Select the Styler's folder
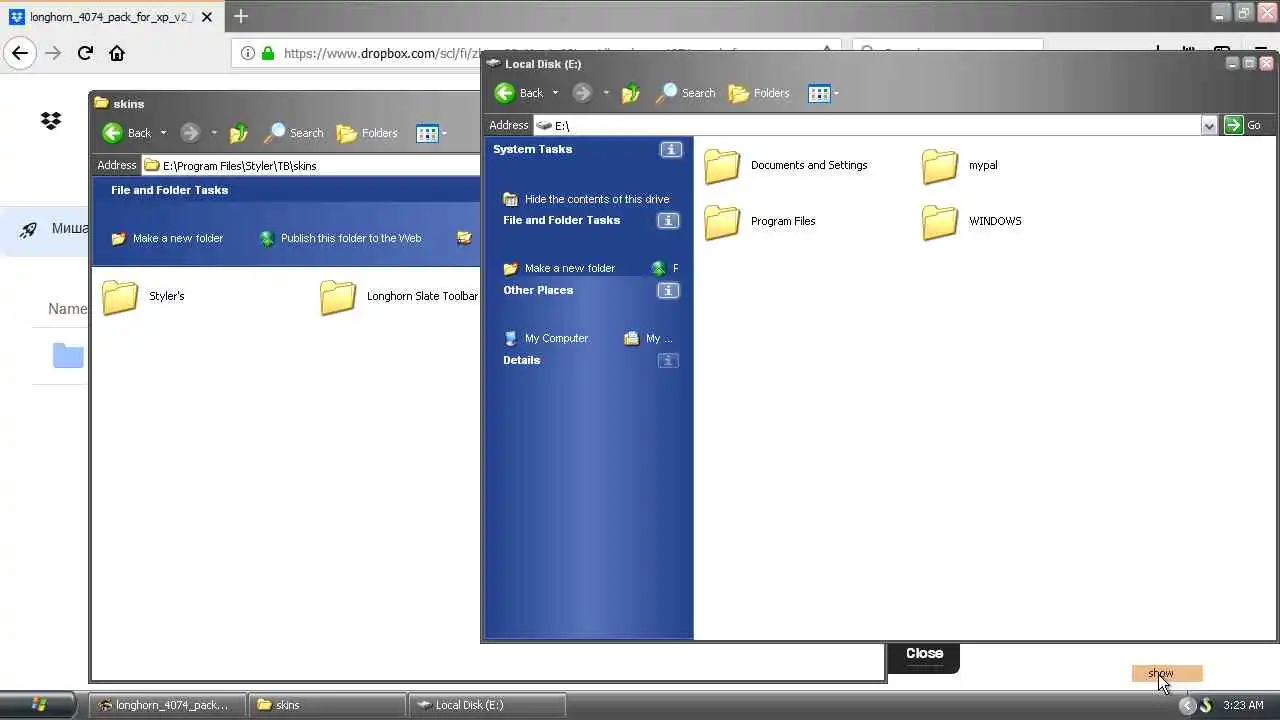 144,297
